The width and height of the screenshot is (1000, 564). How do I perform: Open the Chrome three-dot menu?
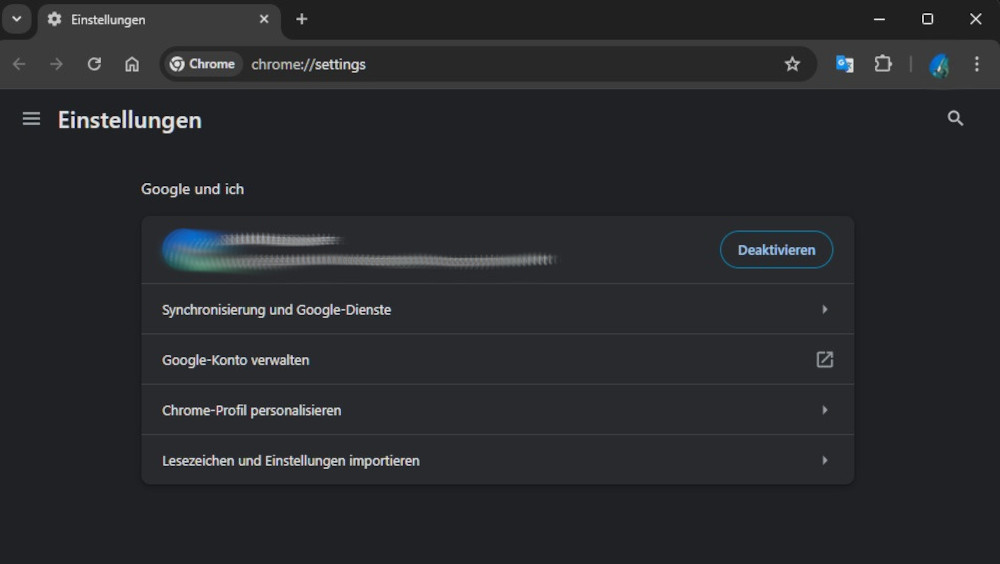[977, 64]
